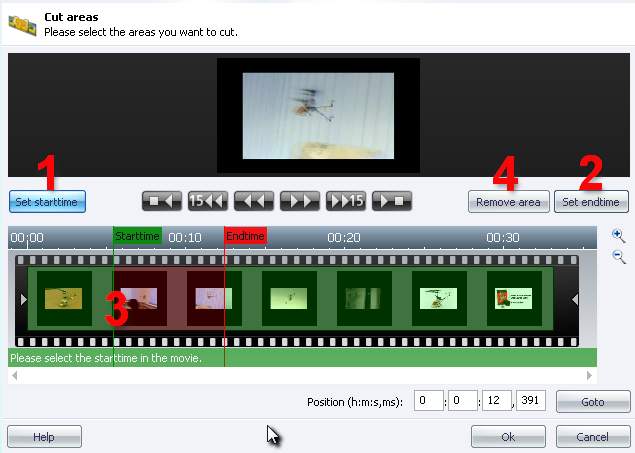Select the red Endtime marker
The image size is (635, 453).
point(245,236)
